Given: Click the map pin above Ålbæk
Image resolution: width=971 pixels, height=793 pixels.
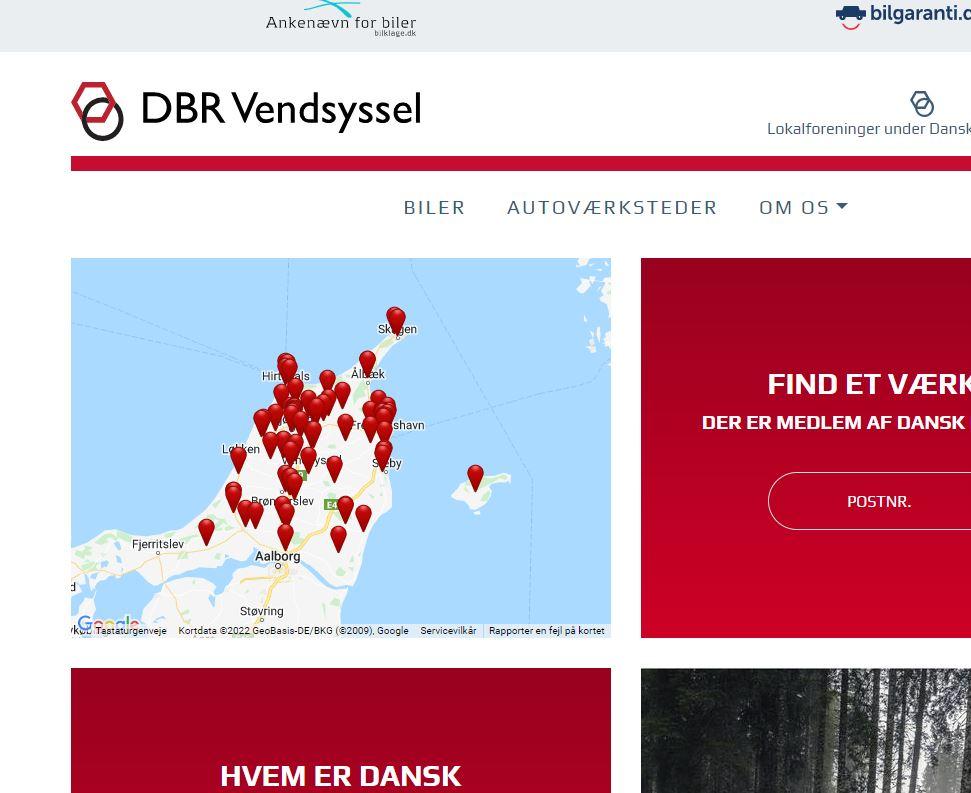Looking at the screenshot, I should tap(367, 362).
